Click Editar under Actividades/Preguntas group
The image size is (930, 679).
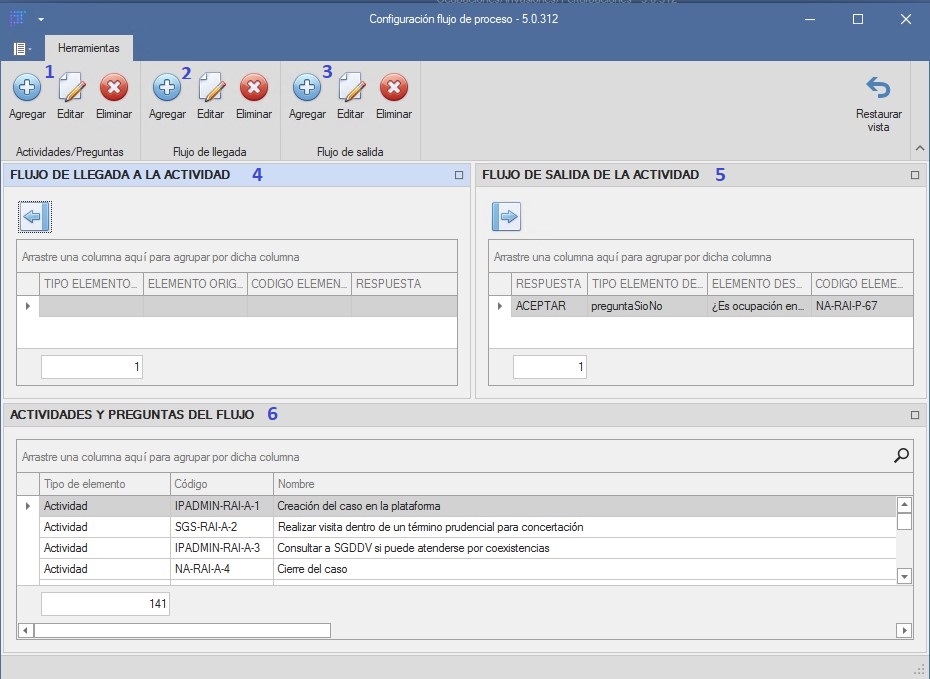[x=70, y=95]
